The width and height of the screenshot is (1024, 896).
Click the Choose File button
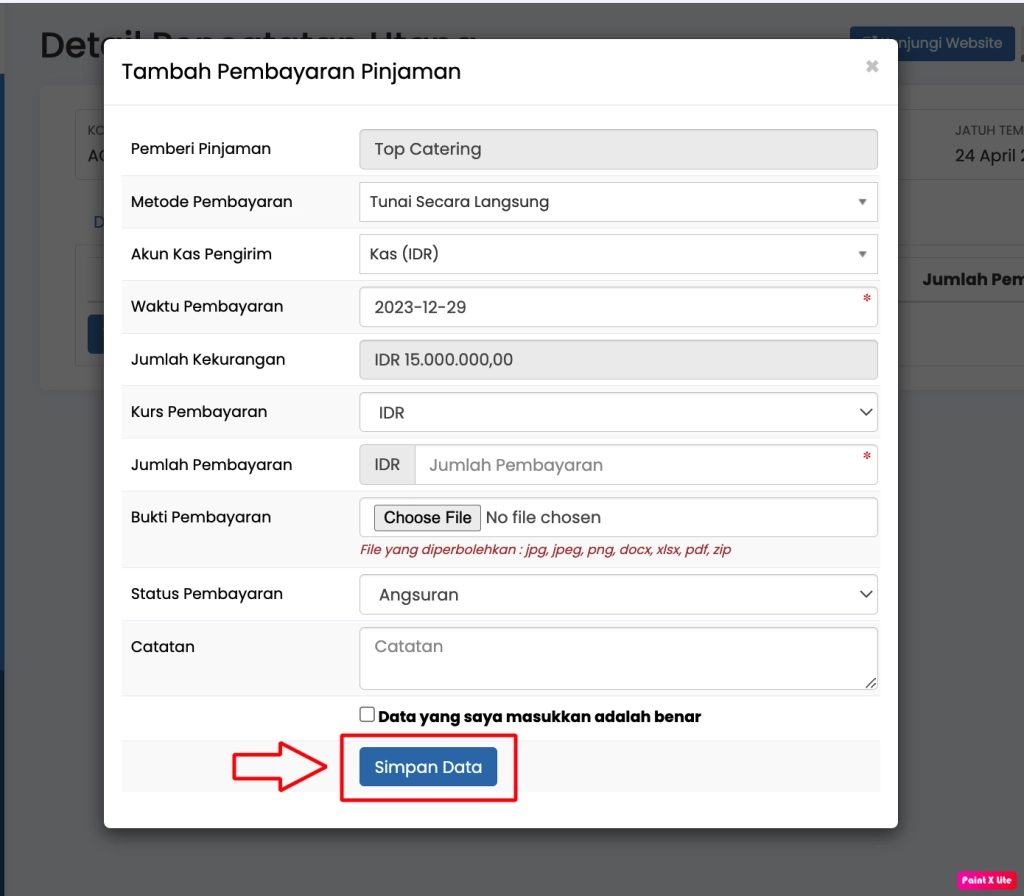pos(427,517)
